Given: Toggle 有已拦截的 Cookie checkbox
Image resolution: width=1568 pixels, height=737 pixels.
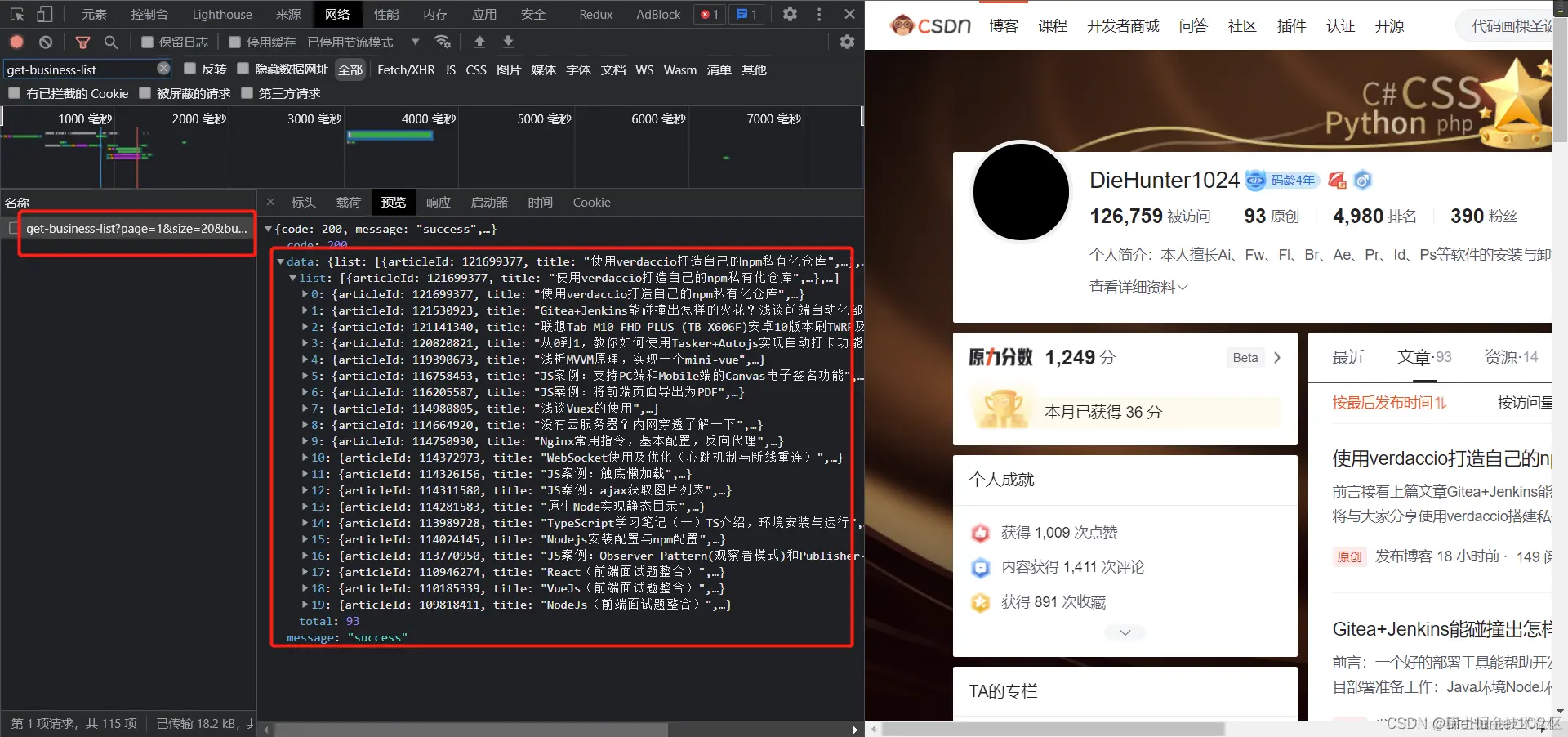Looking at the screenshot, I should pyautogui.click(x=14, y=93).
